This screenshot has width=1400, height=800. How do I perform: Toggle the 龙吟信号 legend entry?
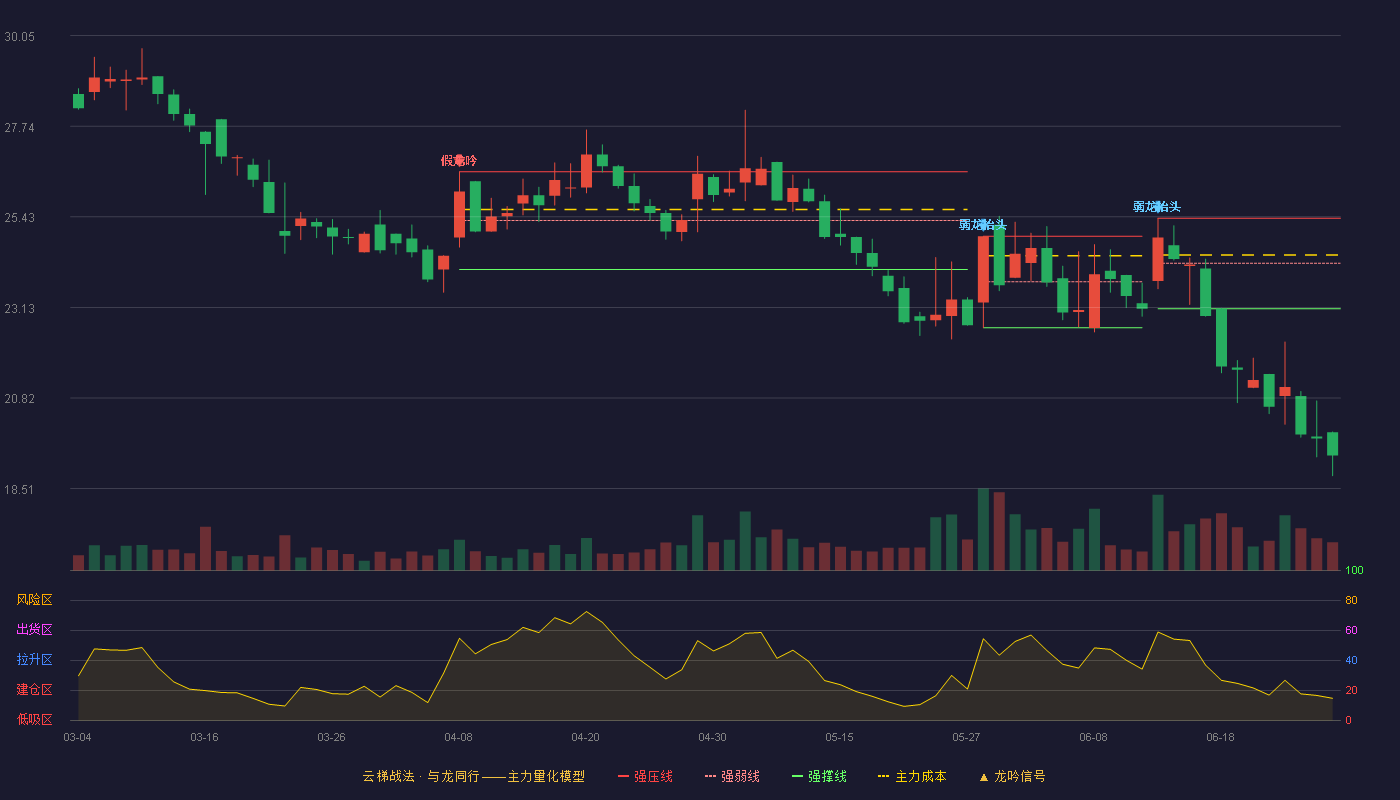tap(1011, 776)
